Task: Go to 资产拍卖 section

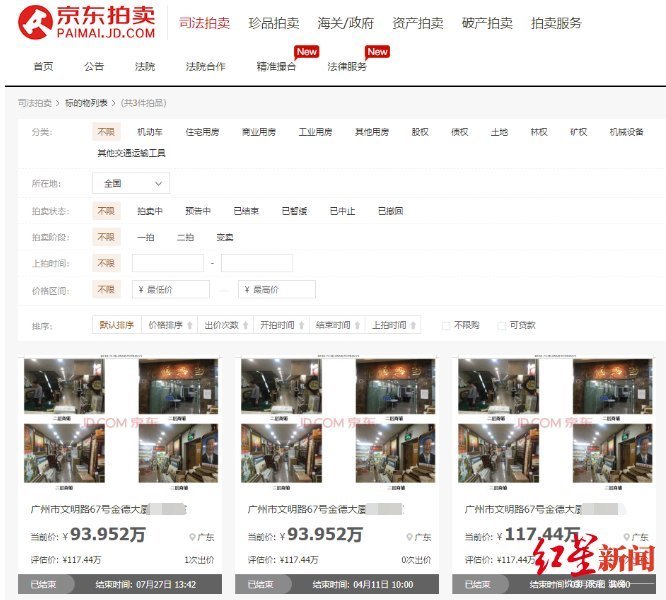Action: (418, 23)
